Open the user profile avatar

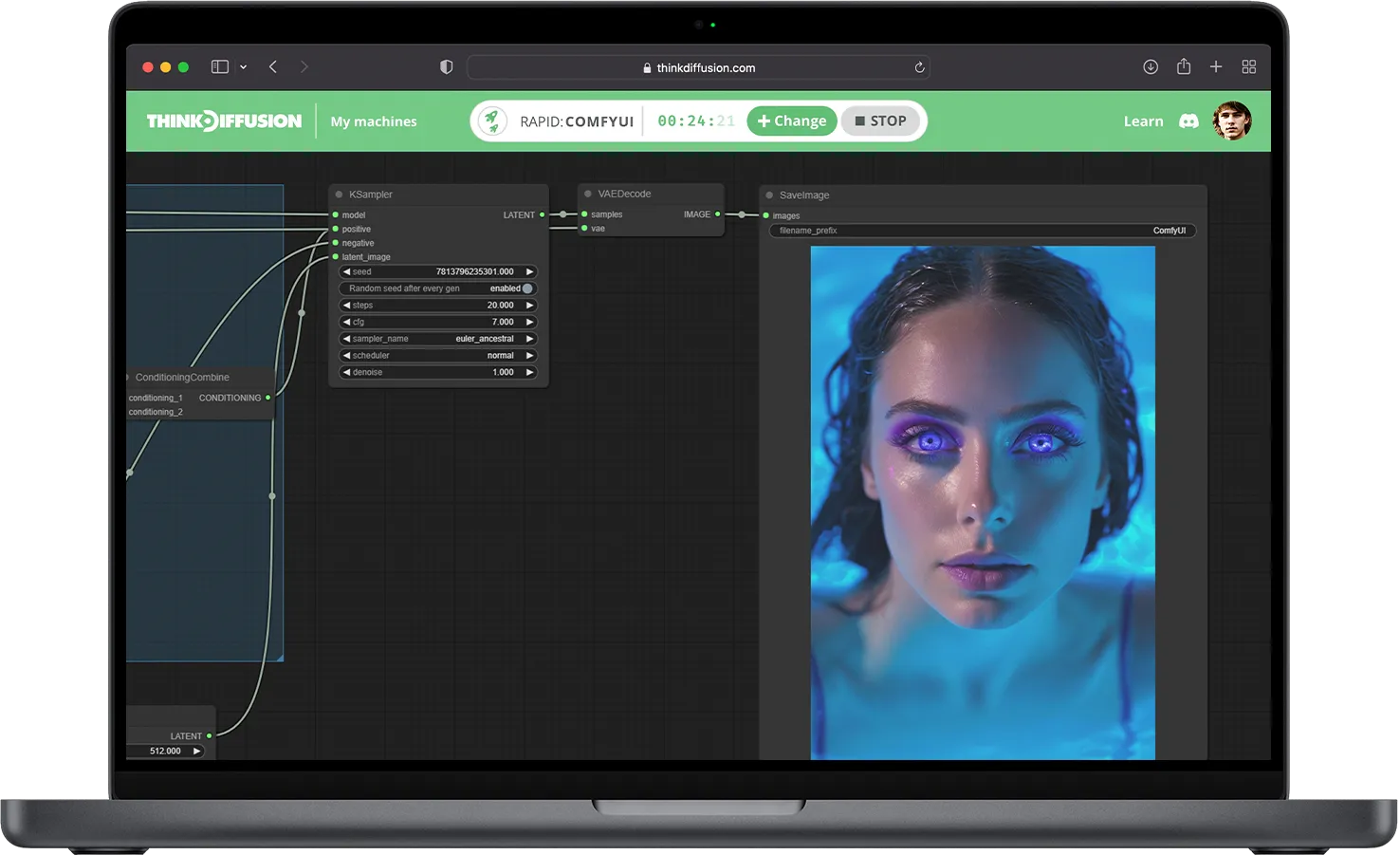click(1232, 121)
